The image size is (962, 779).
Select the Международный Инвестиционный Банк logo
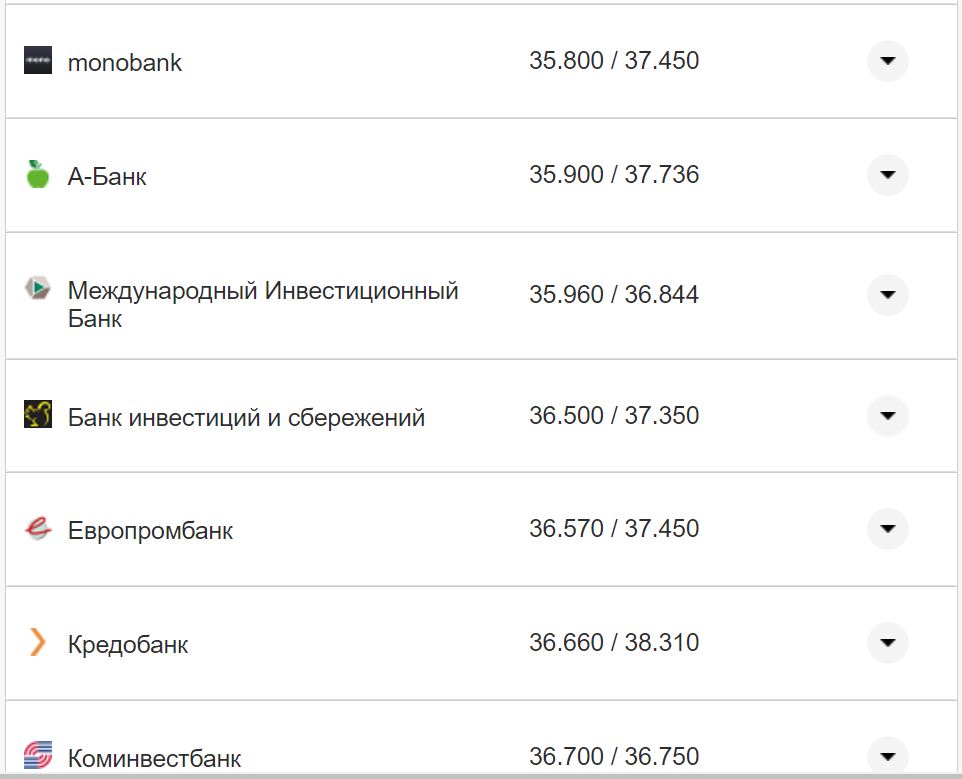37,289
